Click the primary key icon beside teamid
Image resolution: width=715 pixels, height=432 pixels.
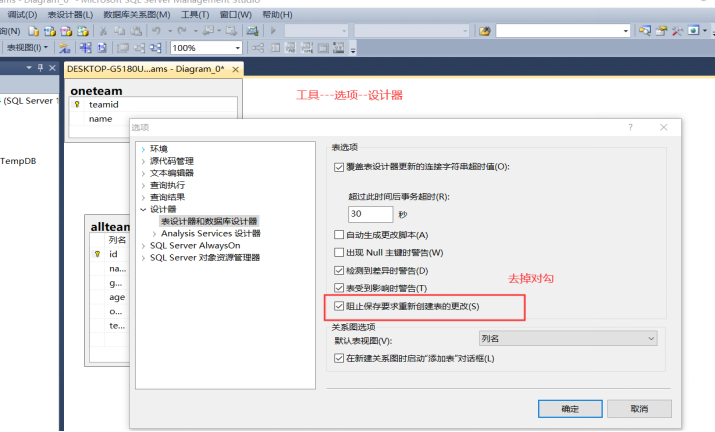tap(77, 104)
